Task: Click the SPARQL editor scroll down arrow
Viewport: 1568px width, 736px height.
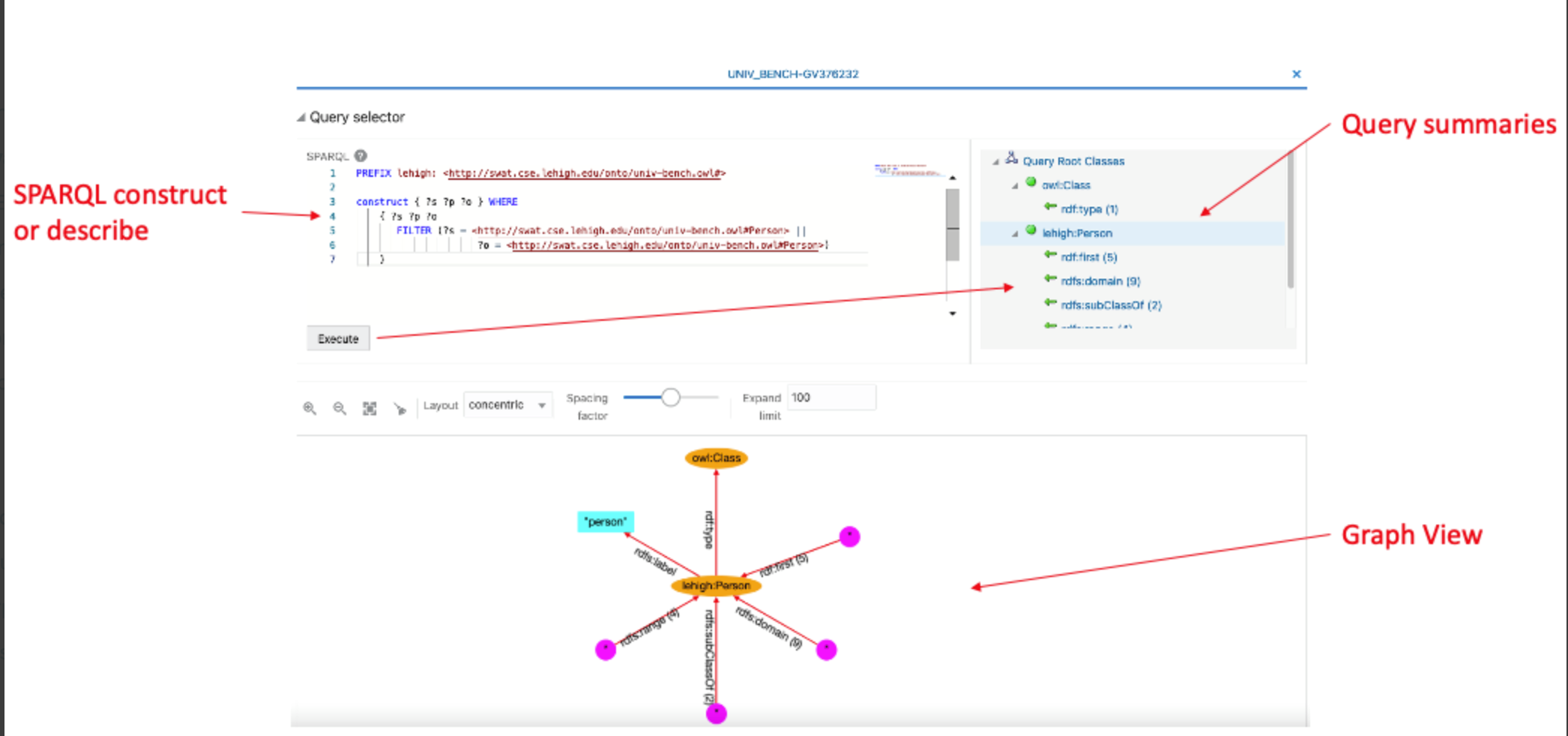Action: point(953,313)
